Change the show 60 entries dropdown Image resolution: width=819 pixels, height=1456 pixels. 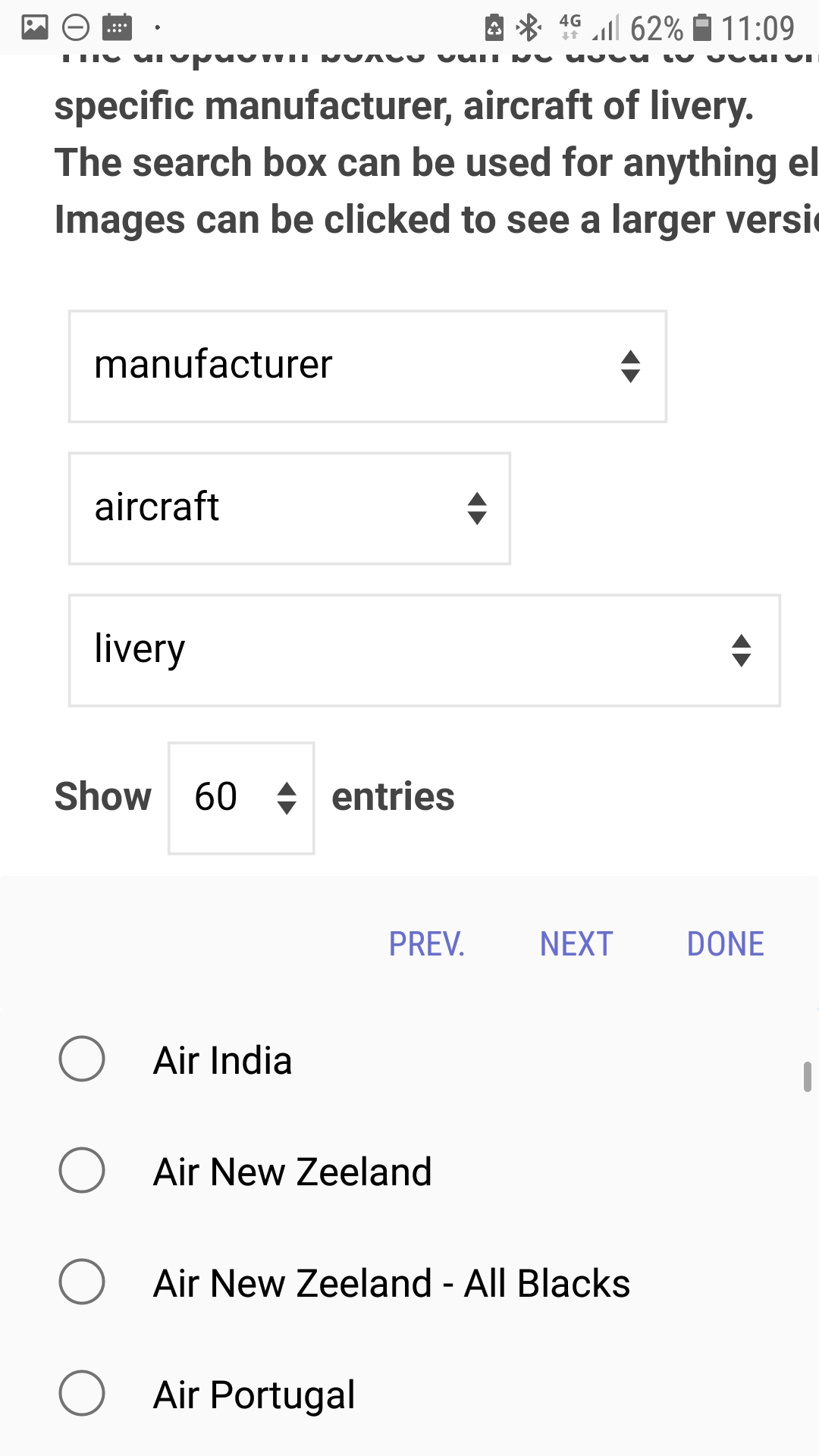tap(241, 798)
